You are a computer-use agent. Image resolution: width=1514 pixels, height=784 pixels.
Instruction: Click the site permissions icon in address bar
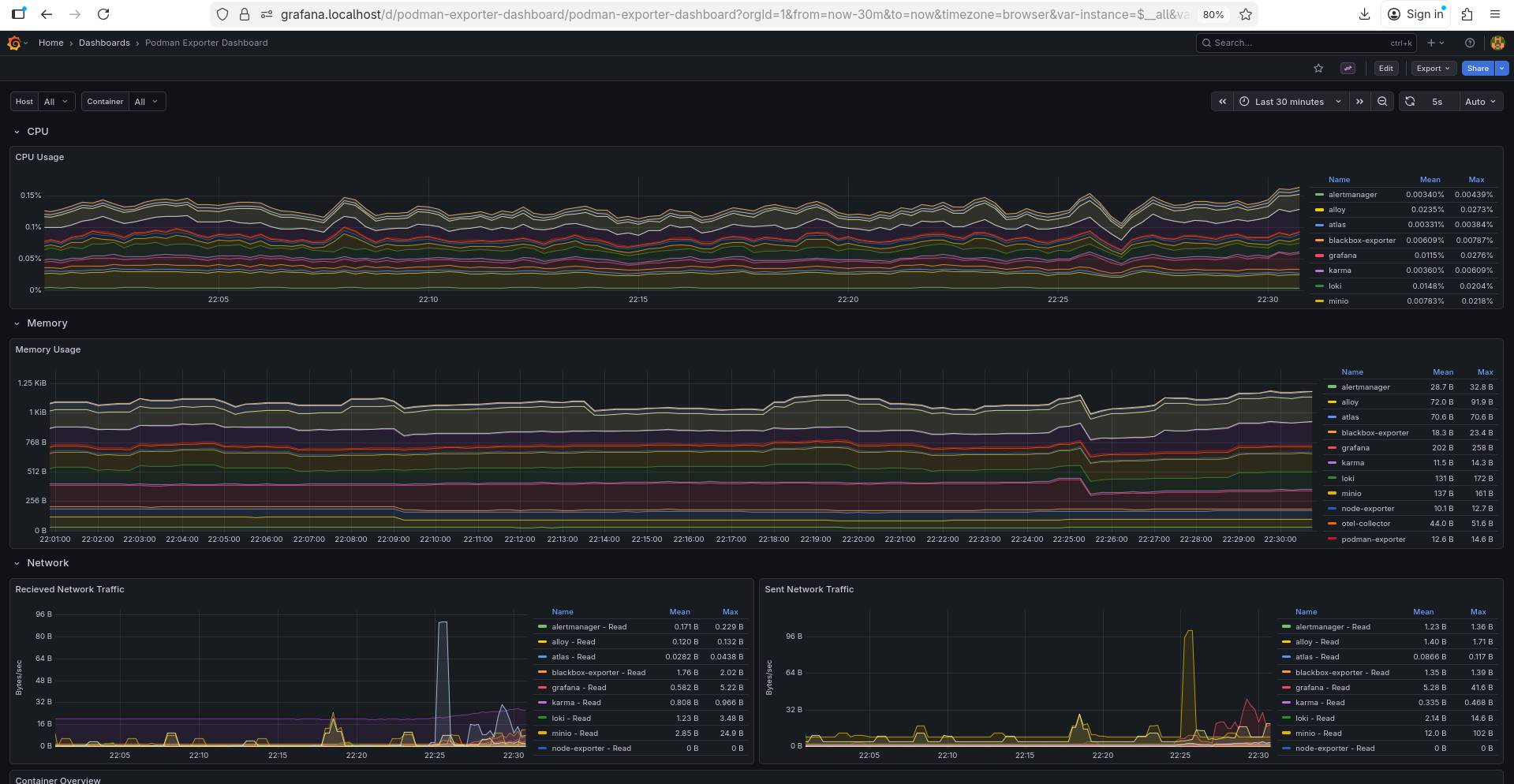pos(267,14)
